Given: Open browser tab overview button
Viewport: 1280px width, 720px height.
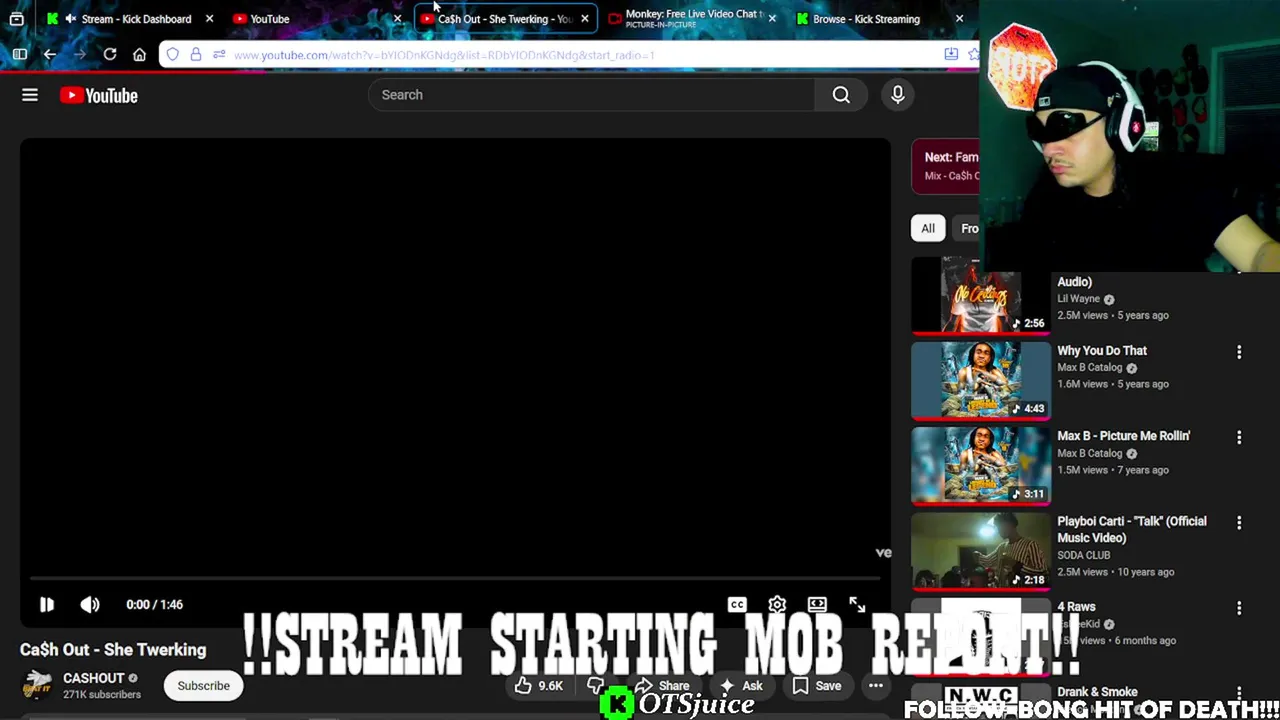Looking at the screenshot, I should pos(16,19).
